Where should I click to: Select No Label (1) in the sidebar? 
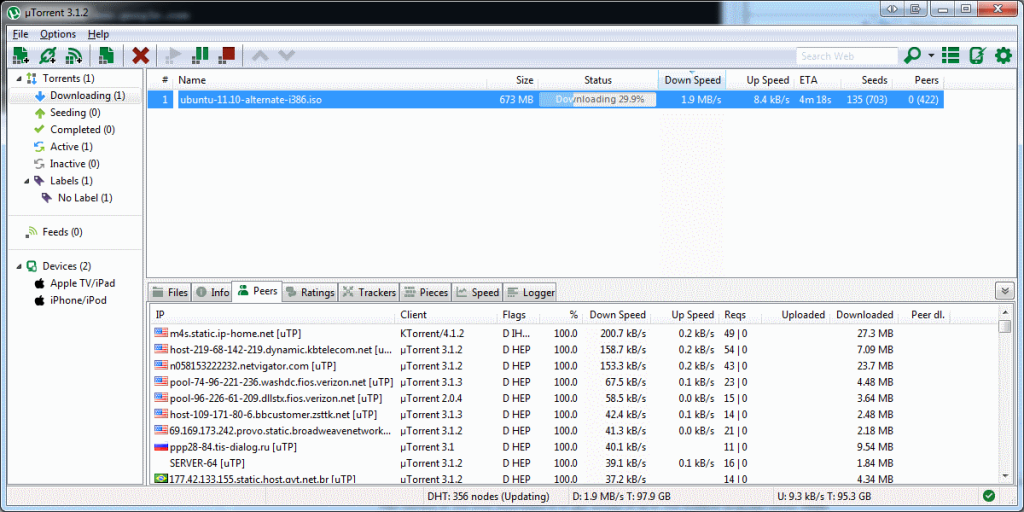(85, 197)
